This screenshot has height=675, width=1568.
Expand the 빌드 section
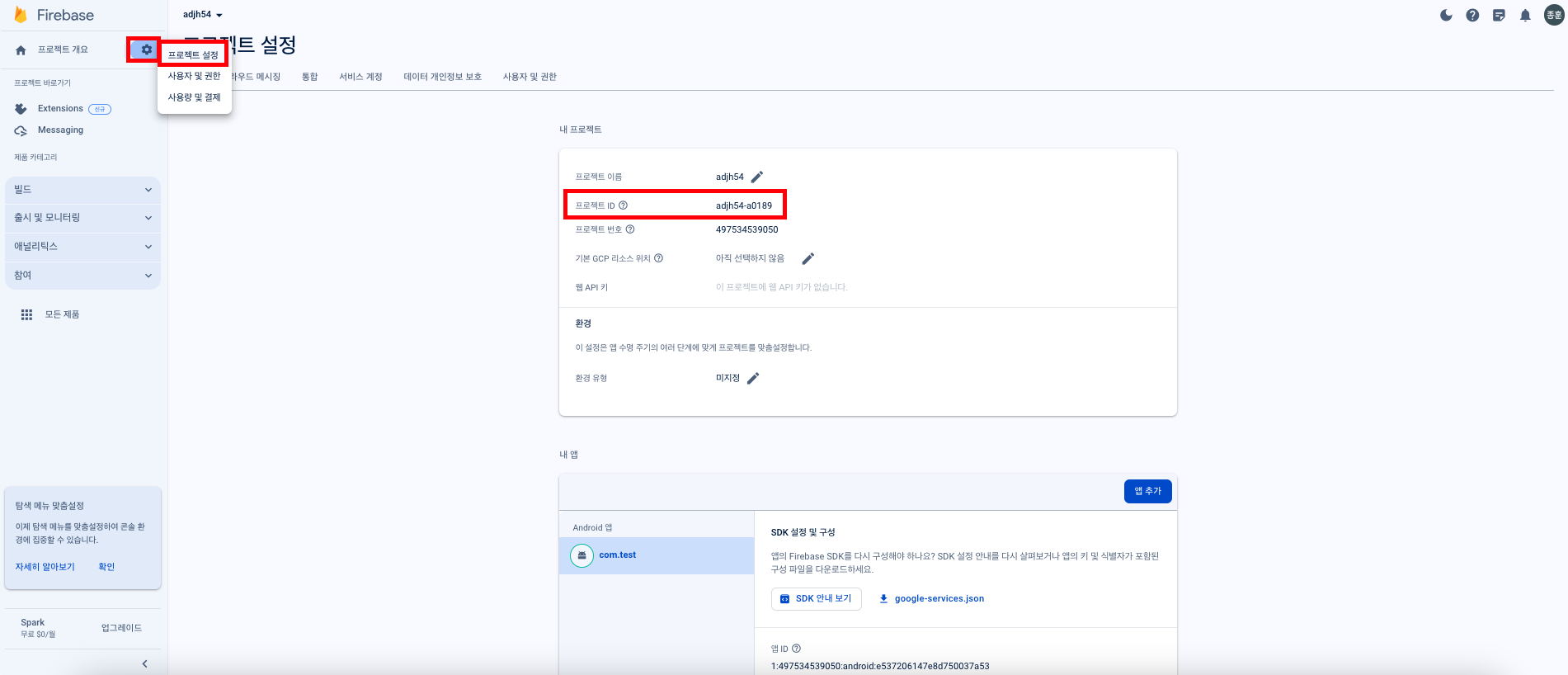[x=82, y=190]
